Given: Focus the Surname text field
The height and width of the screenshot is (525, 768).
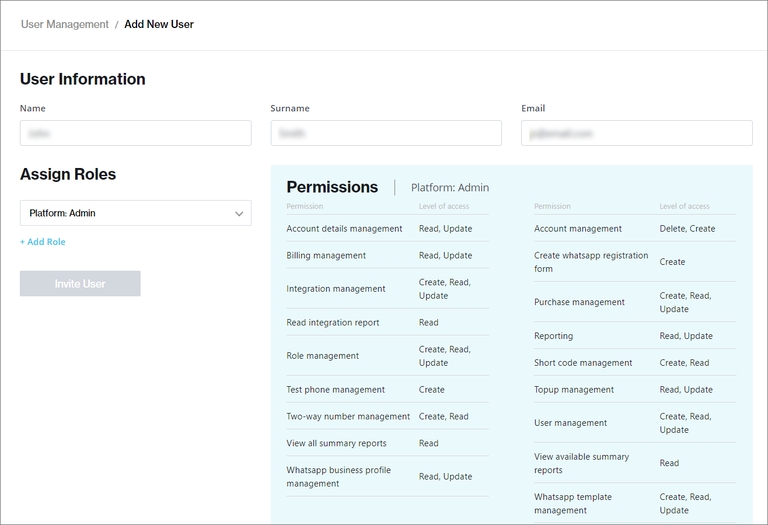Looking at the screenshot, I should click(x=386, y=133).
